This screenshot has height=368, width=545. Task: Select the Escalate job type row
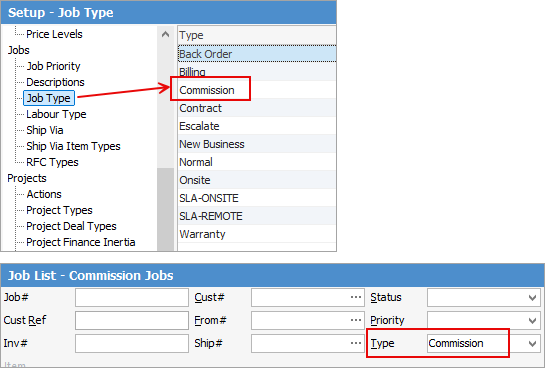pyautogui.click(x=257, y=126)
